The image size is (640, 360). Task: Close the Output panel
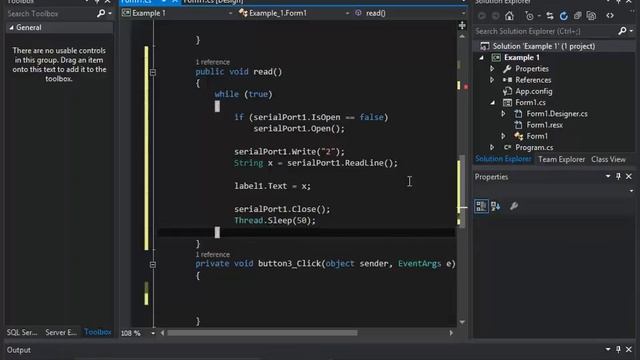point(629,349)
